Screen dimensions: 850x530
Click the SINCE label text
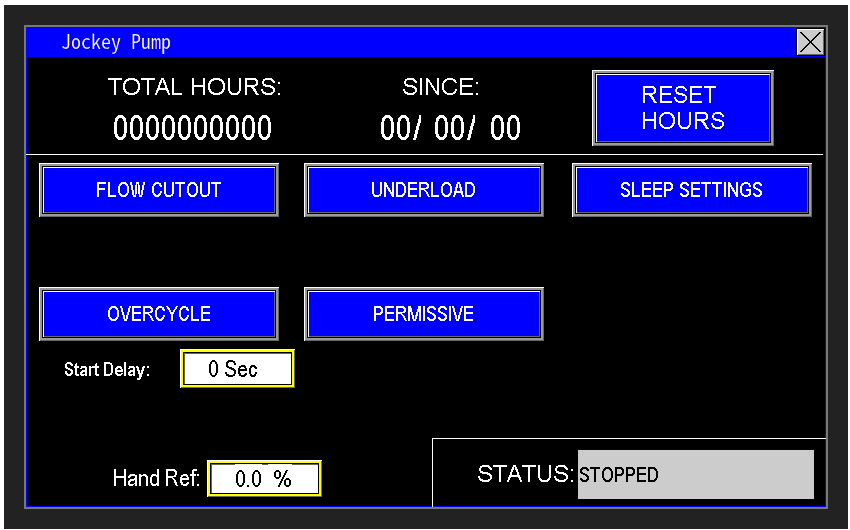point(441,88)
